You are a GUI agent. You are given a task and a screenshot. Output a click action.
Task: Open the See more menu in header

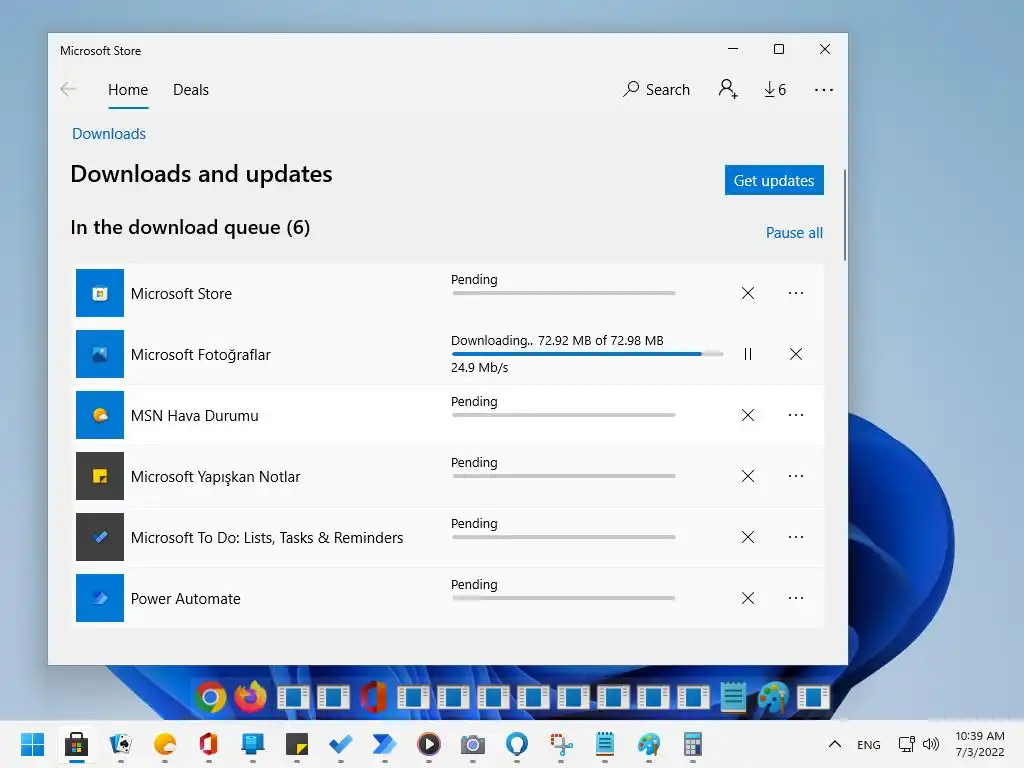(824, 89)
